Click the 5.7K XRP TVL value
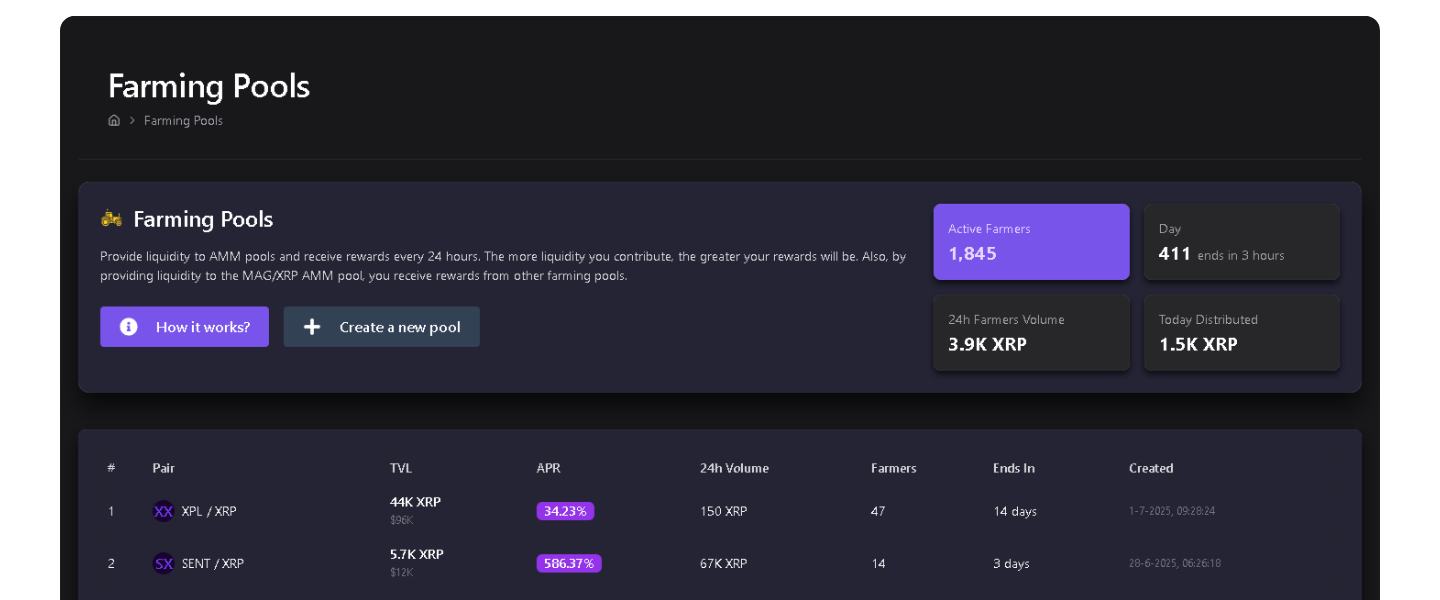This screenshot has height=600, width=1440. coord(417,554)
